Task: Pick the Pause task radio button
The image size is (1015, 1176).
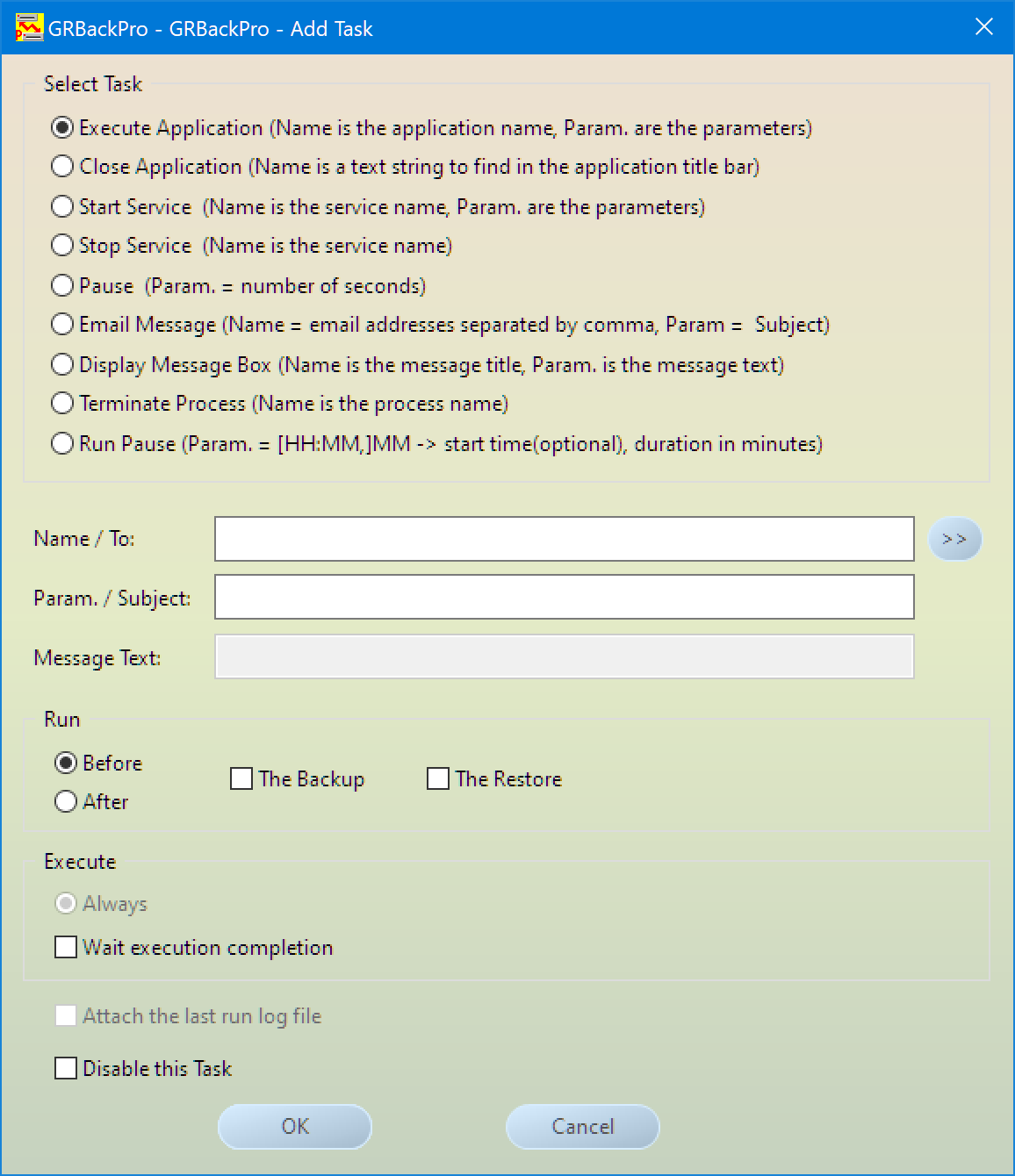Action: tap(62, 285)
